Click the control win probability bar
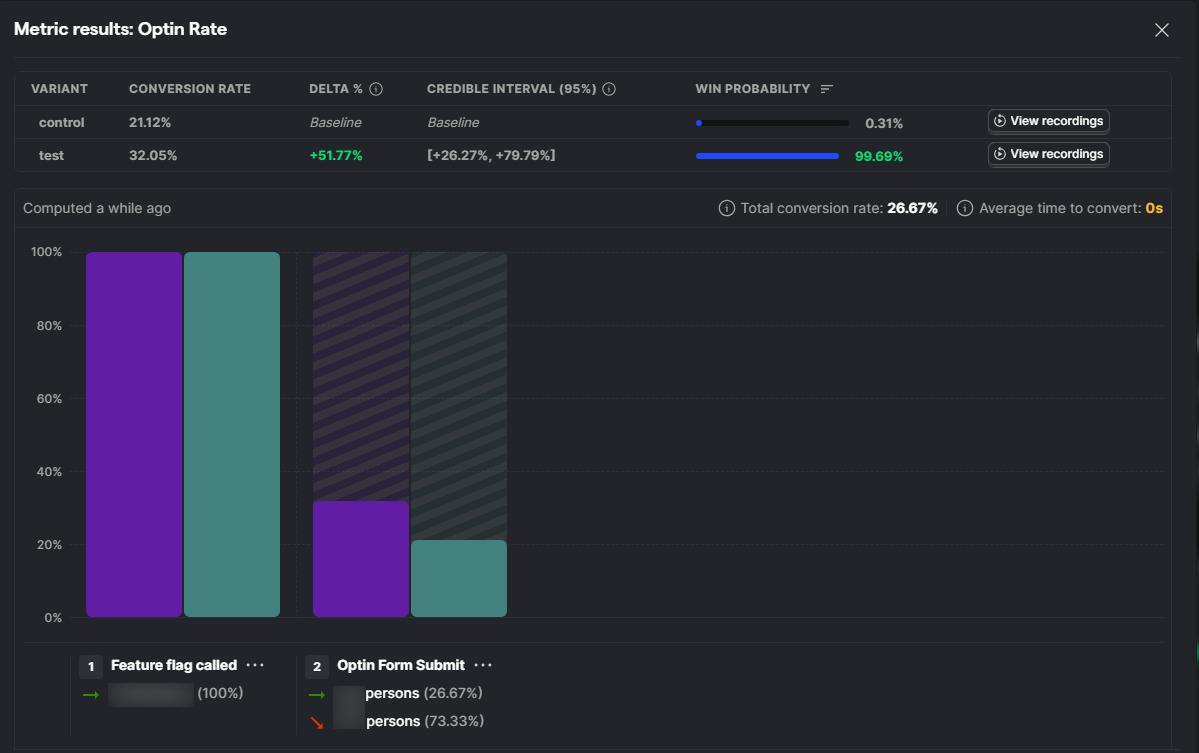1199x753 pixels. click(772, 123)
